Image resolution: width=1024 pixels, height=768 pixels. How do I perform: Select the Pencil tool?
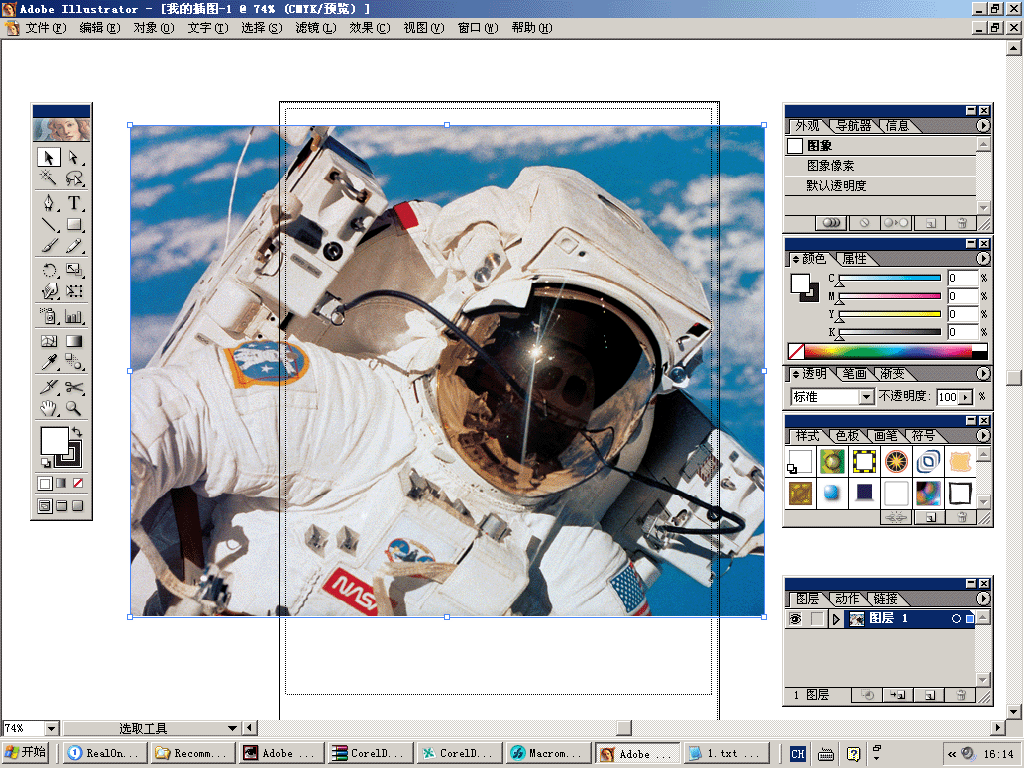coord(74,246)
